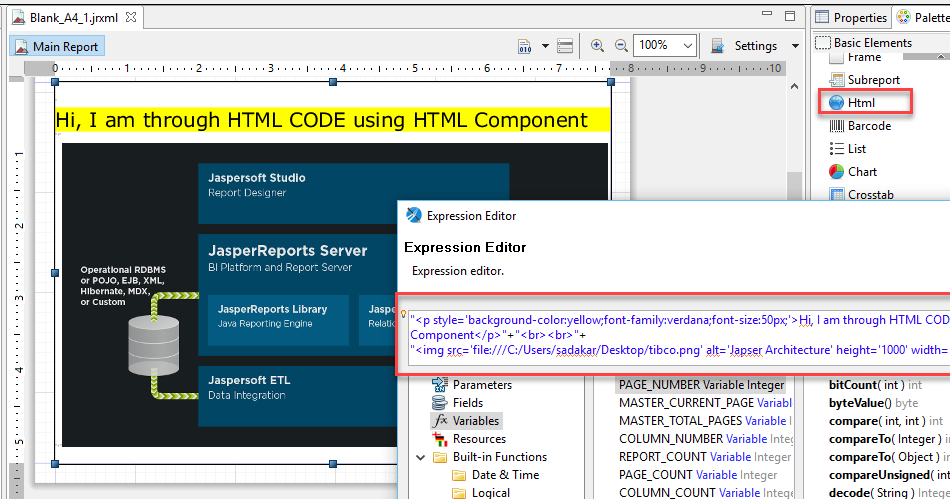Select Fields in the expression tree
Viewport: 950px width, 499px height.
[x=457, y=403]
